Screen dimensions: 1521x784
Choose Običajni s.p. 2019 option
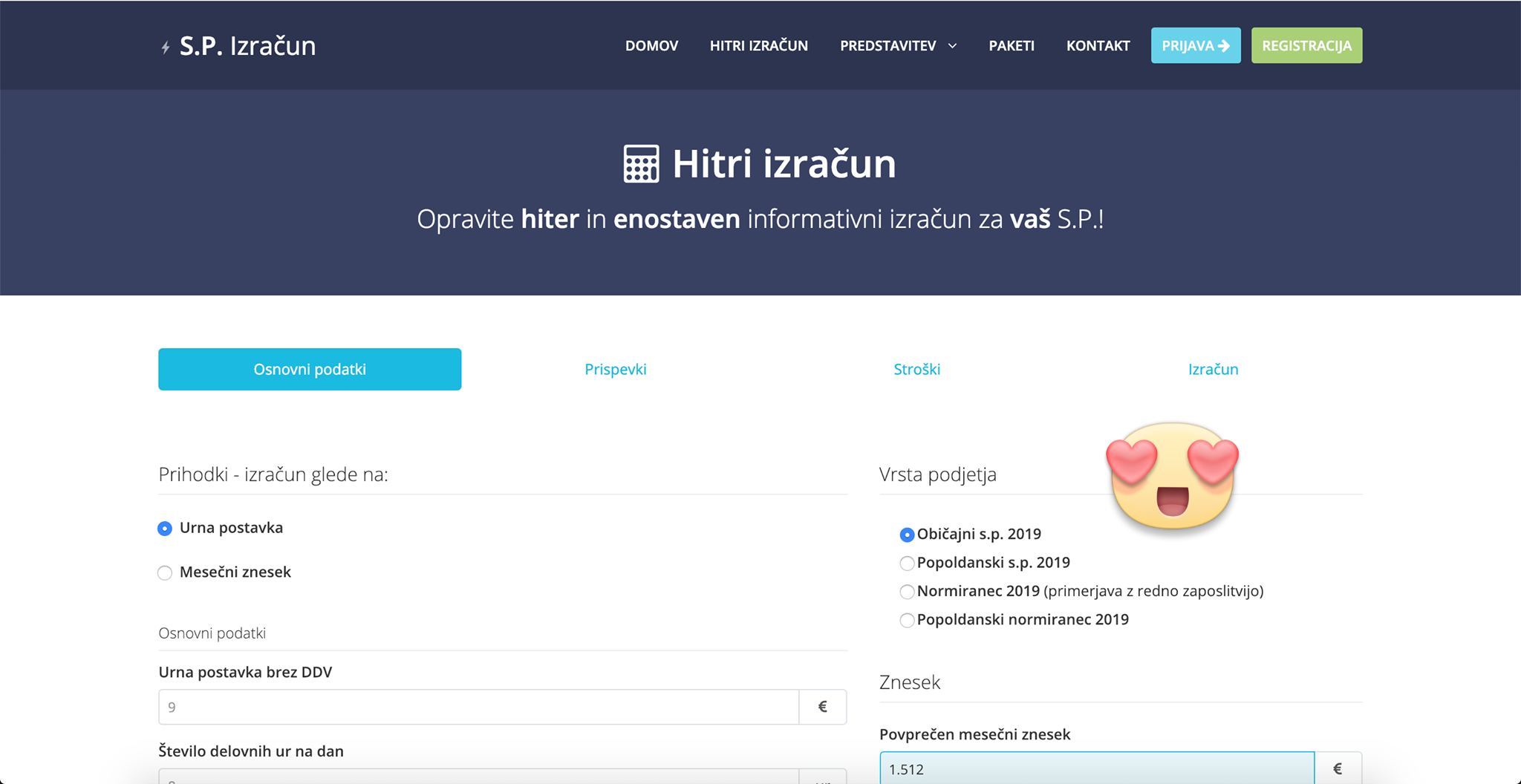point(907,535)
